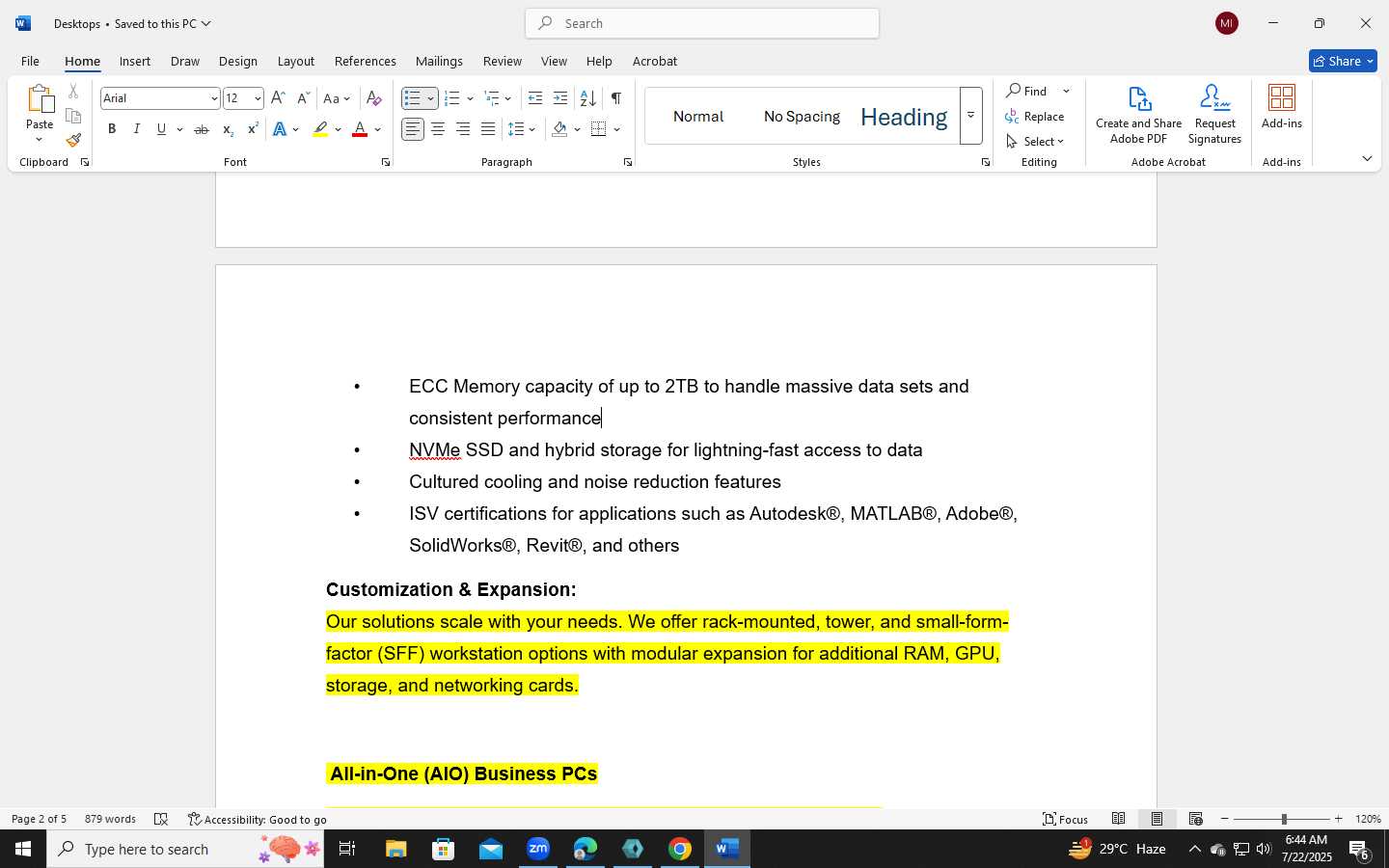1389x868 pixels.
Task: Toggle Strikethrough formatting
Action: coord(201,129)
